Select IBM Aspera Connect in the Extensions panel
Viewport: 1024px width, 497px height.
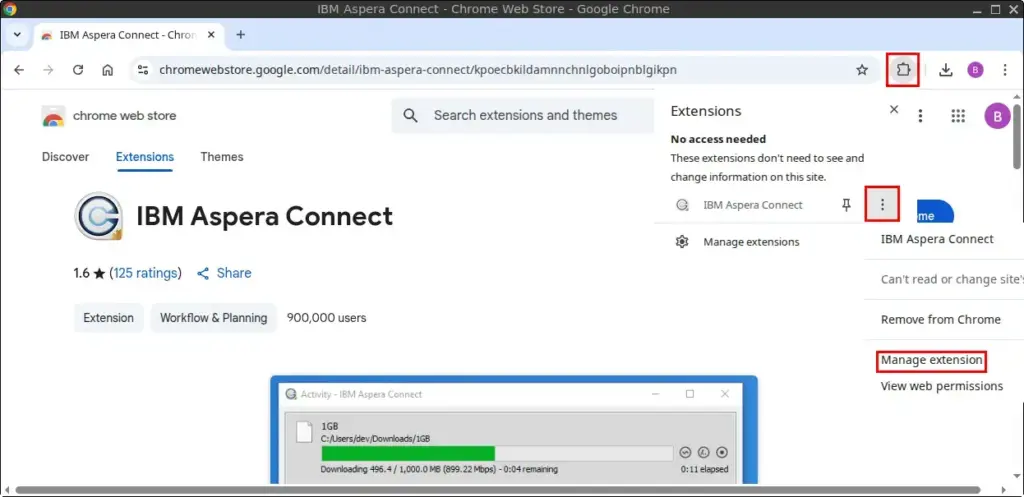pyautogui.click(x=752, y=205)
